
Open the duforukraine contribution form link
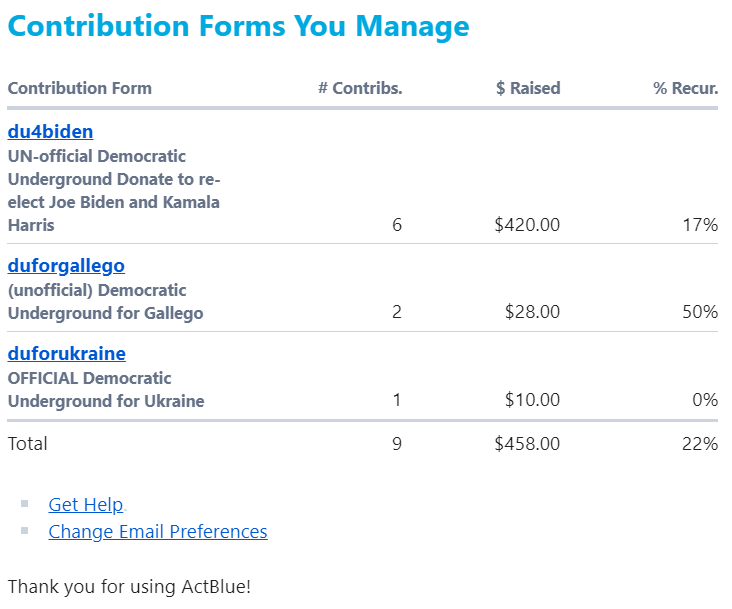[x=66, y=354]
